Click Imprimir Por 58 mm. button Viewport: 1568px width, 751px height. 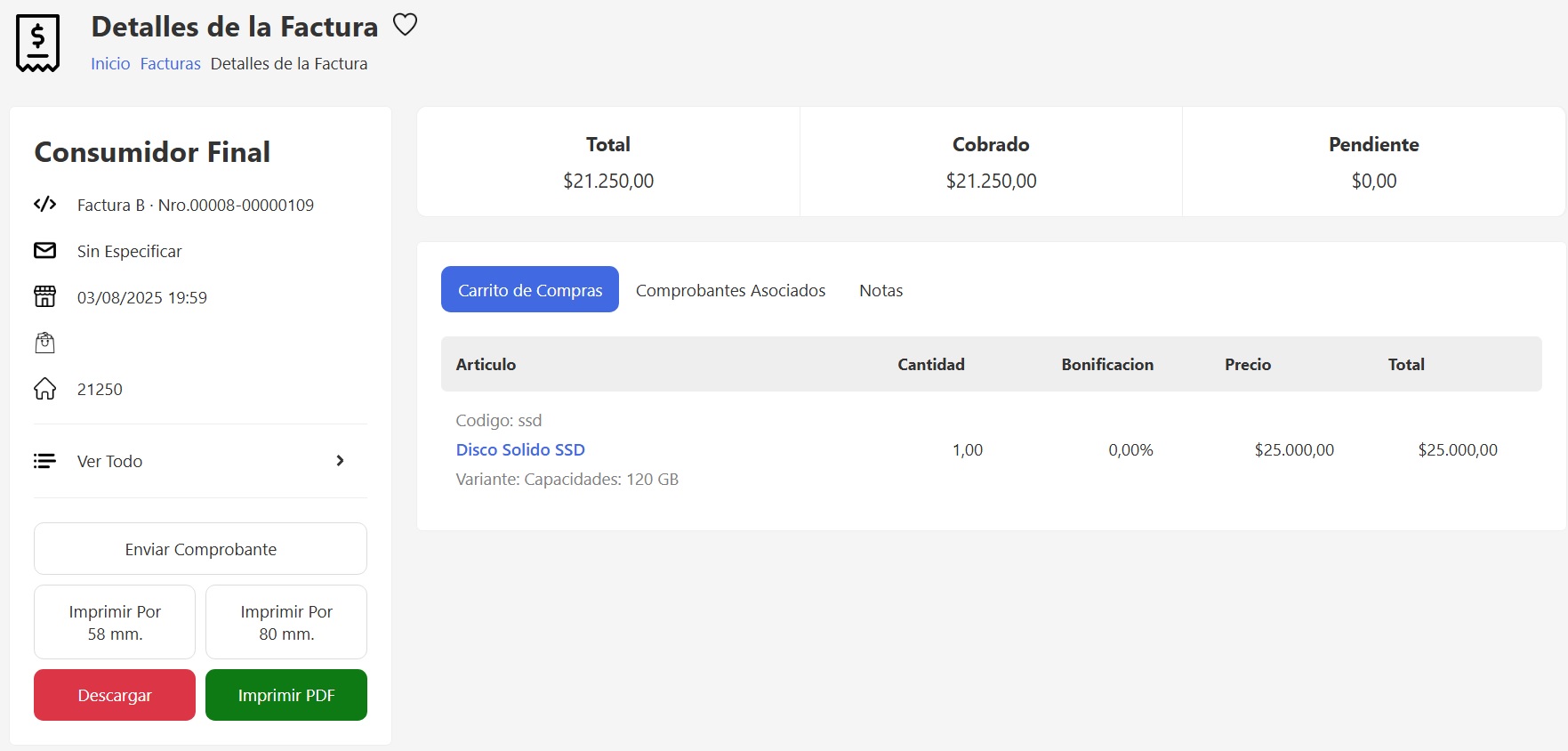click(115, 622)
